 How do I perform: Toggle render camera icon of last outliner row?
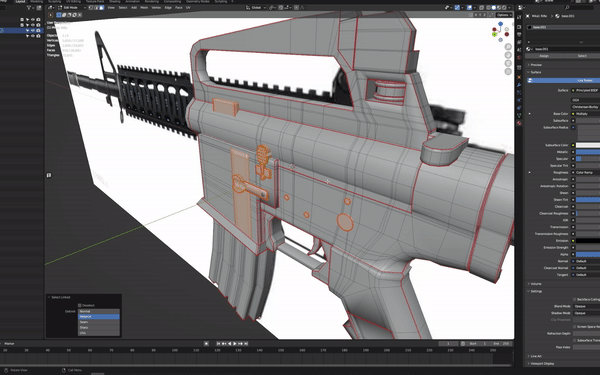tap(38, 36)
